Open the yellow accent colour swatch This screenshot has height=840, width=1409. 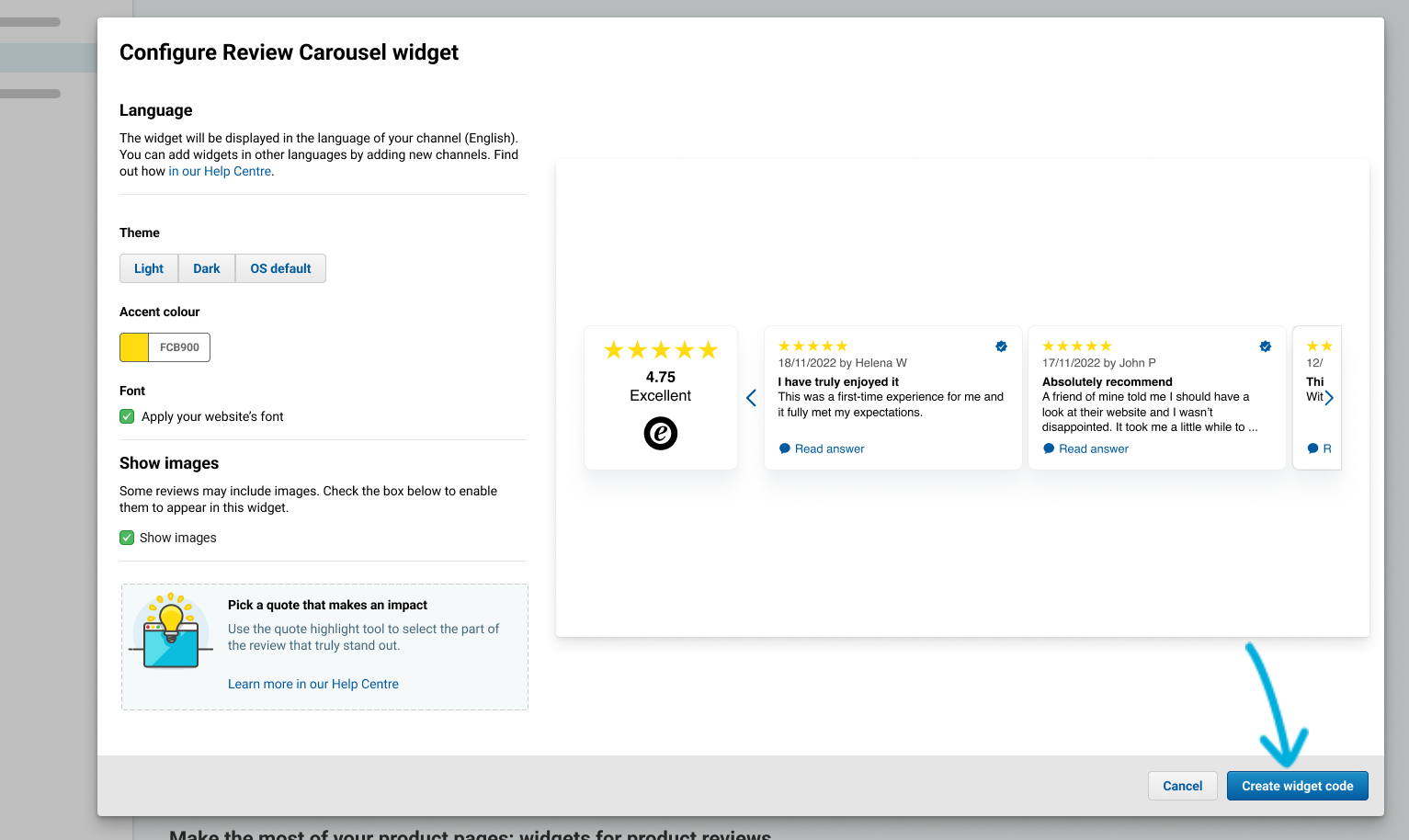(x=134, y=347)
